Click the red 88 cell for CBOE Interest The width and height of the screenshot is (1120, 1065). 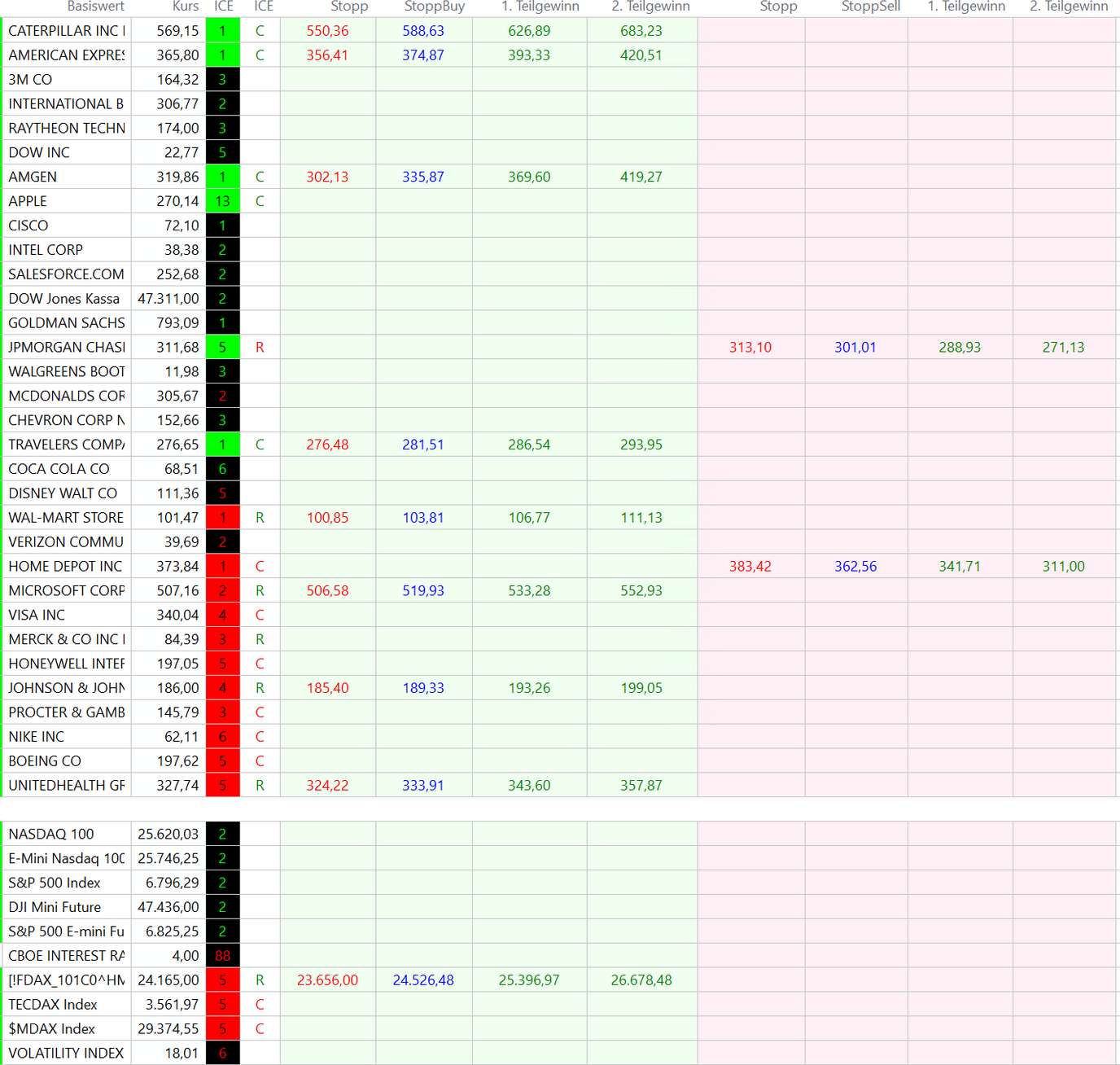point(222,956)
